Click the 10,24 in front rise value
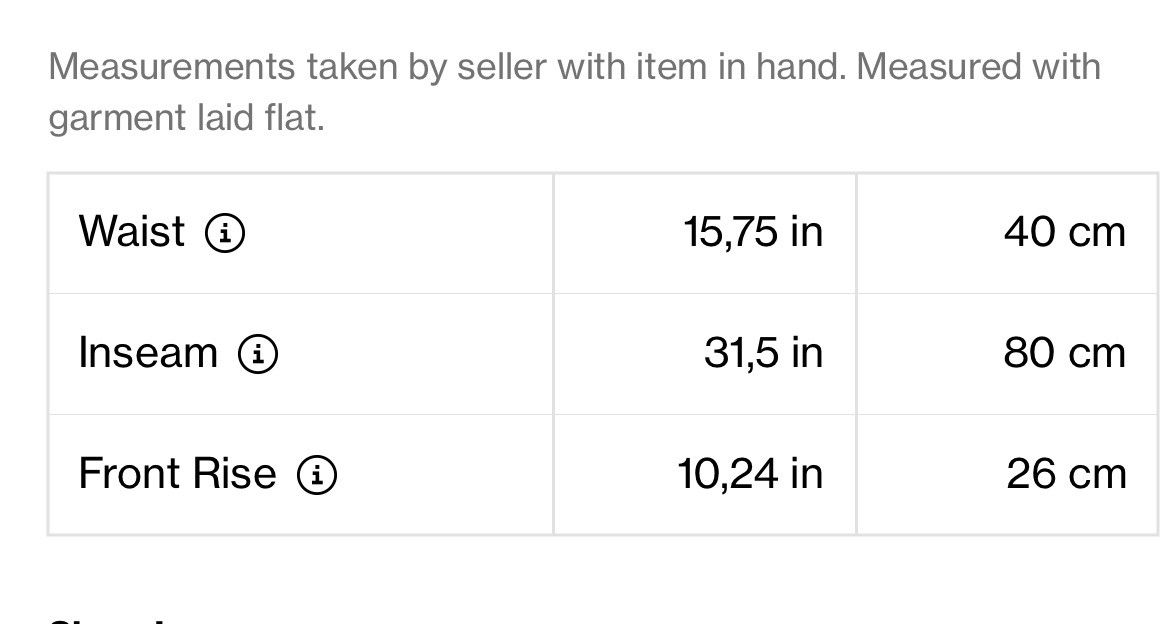 [x=750, y=474]
